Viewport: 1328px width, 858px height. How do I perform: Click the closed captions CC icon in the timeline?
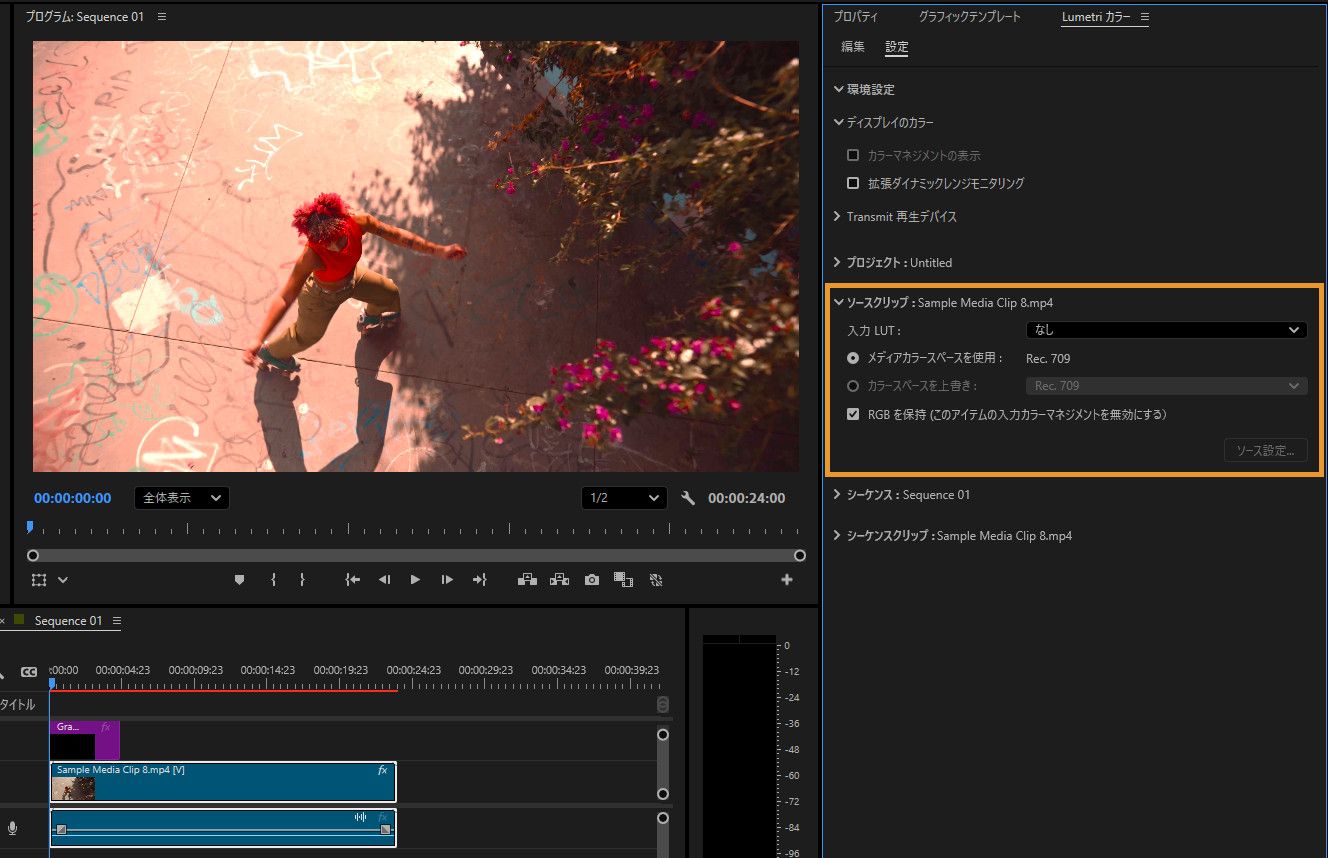tap(29, 672)
